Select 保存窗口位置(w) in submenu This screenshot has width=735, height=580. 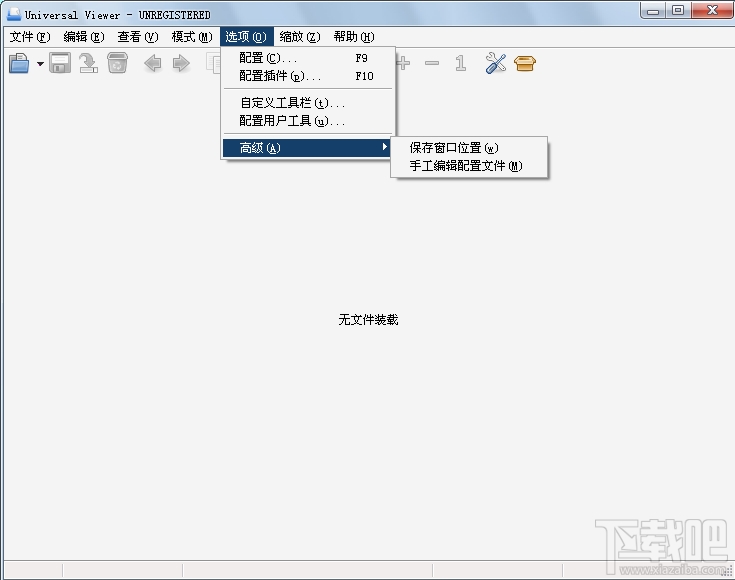[x=469, y=148]
